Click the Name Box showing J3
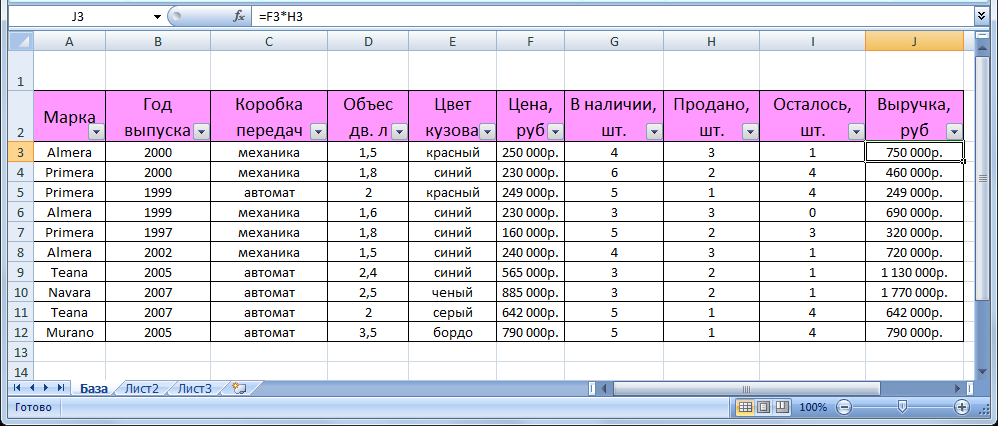This screenshot has height=426, width=998. tap(79, 17)
